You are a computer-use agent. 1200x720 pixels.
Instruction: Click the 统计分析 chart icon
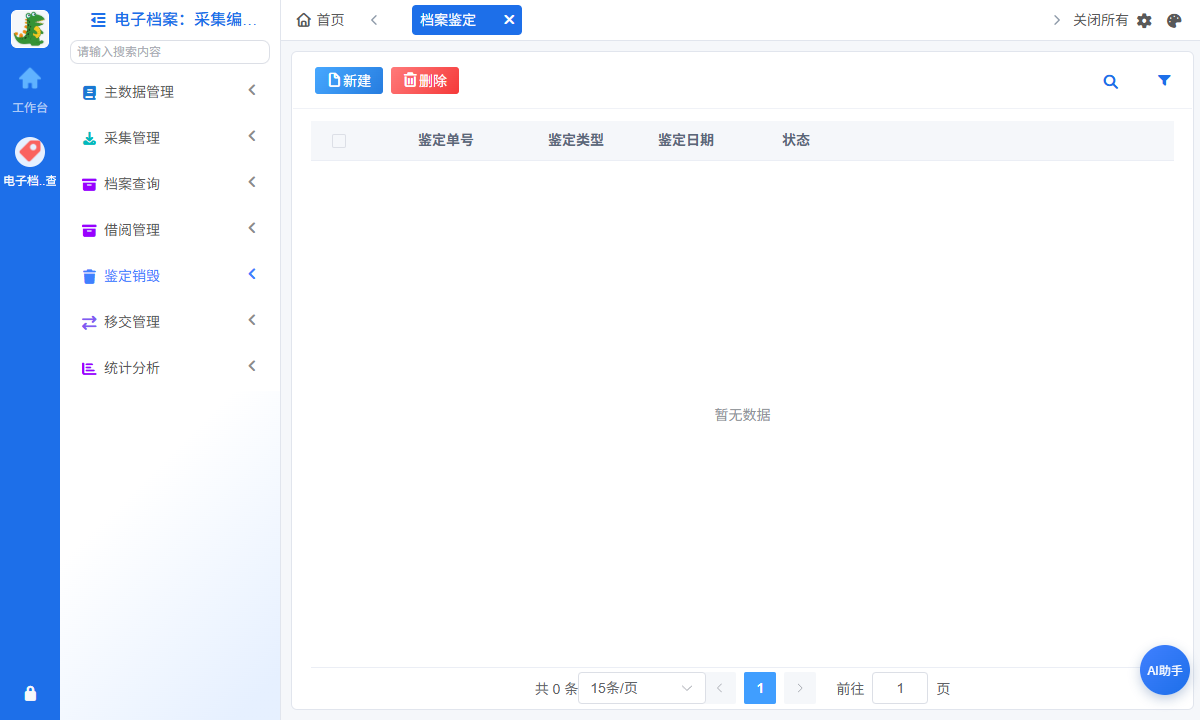pos(89,369)
